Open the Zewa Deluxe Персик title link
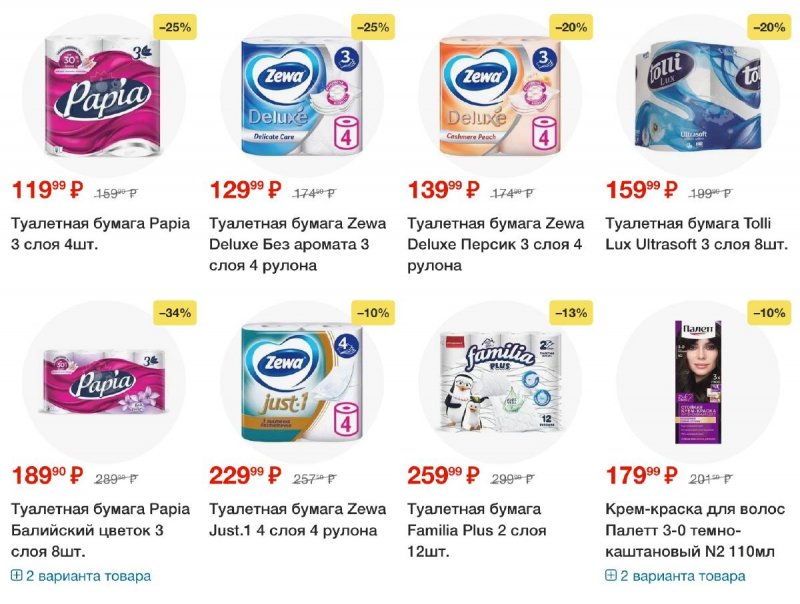 [496, 244]
